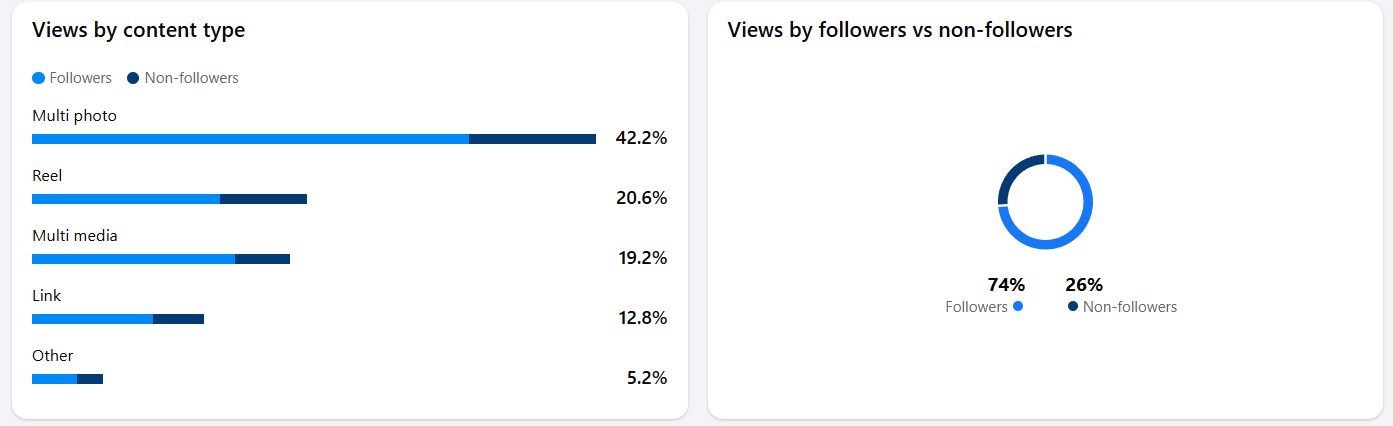Click the "Views by content type" heading
The height and width of the screenshot is (426, 1393).
click(x=138, y=30)
